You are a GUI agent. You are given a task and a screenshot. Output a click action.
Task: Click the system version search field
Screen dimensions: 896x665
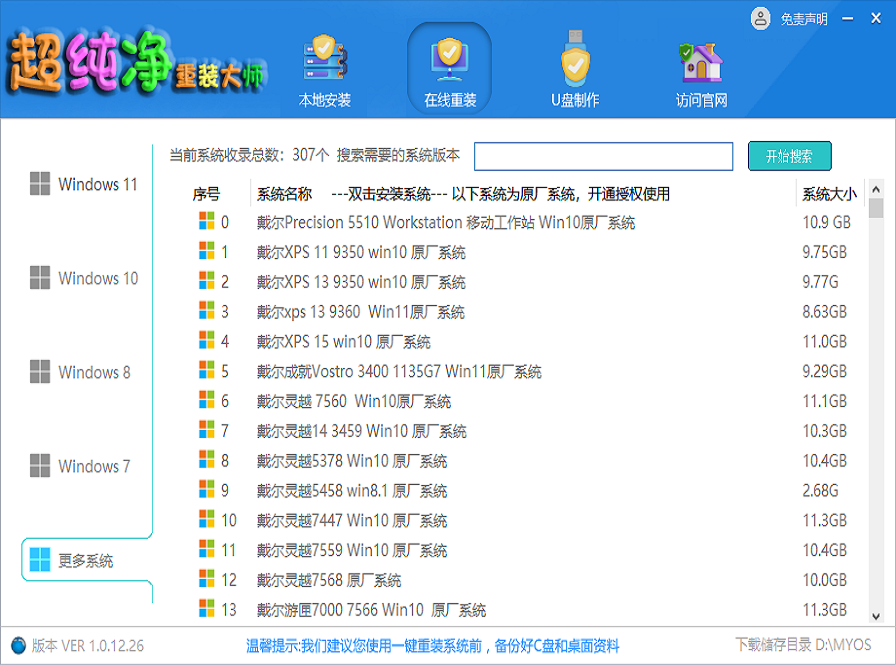click(603, 156)
